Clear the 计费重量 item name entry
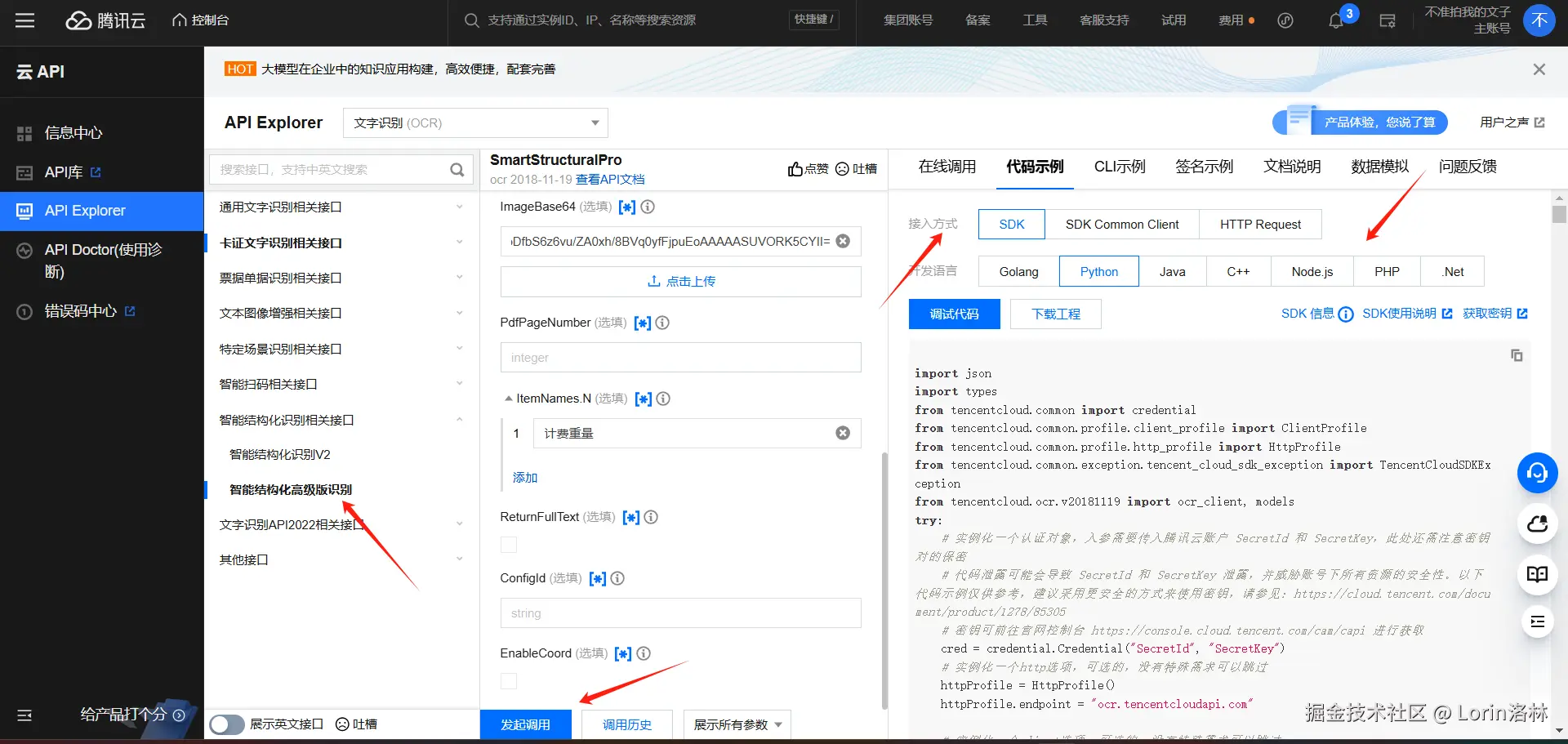 (843, 433)
